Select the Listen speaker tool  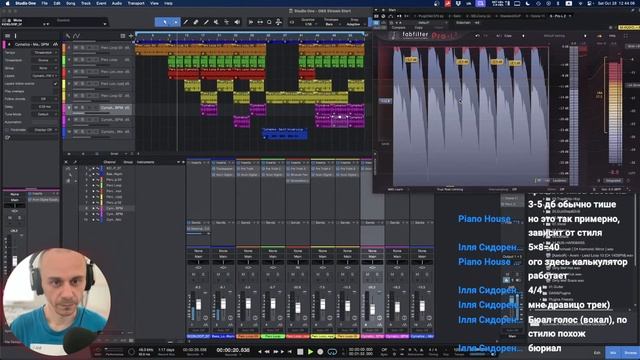pyautogui.click(x=237, y=22)
